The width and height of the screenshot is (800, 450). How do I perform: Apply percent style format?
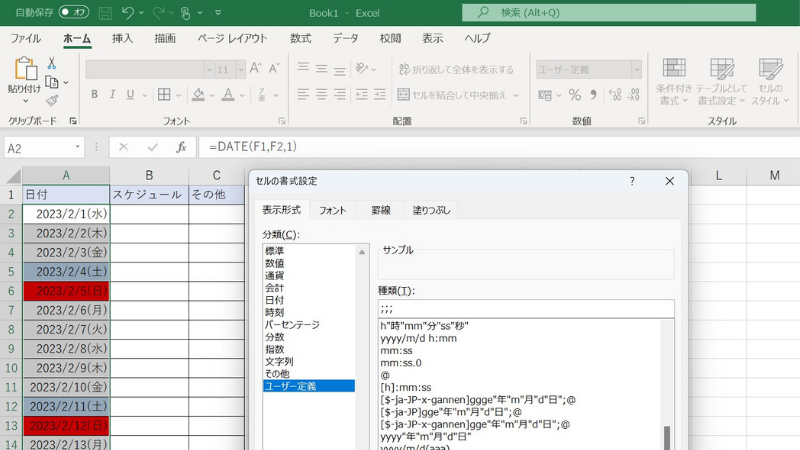575,95
